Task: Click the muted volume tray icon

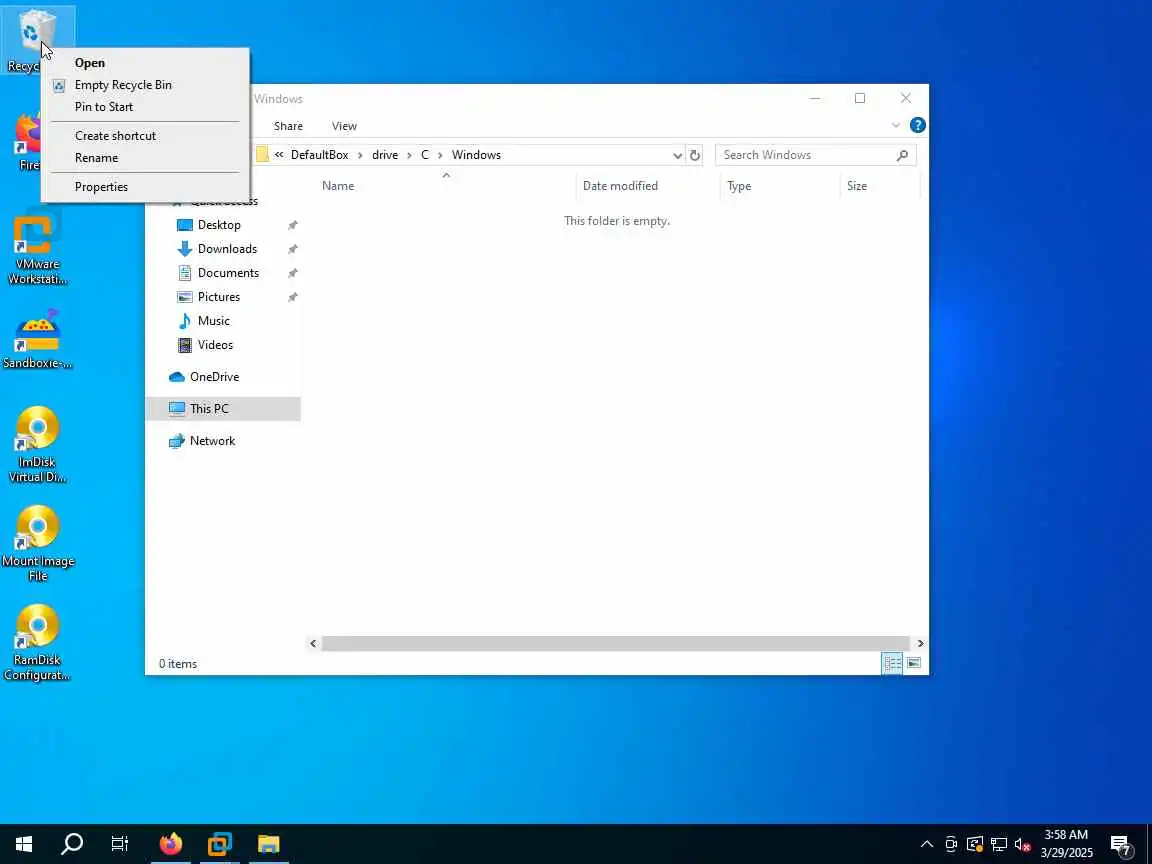Action: [x=1022, y=844]
